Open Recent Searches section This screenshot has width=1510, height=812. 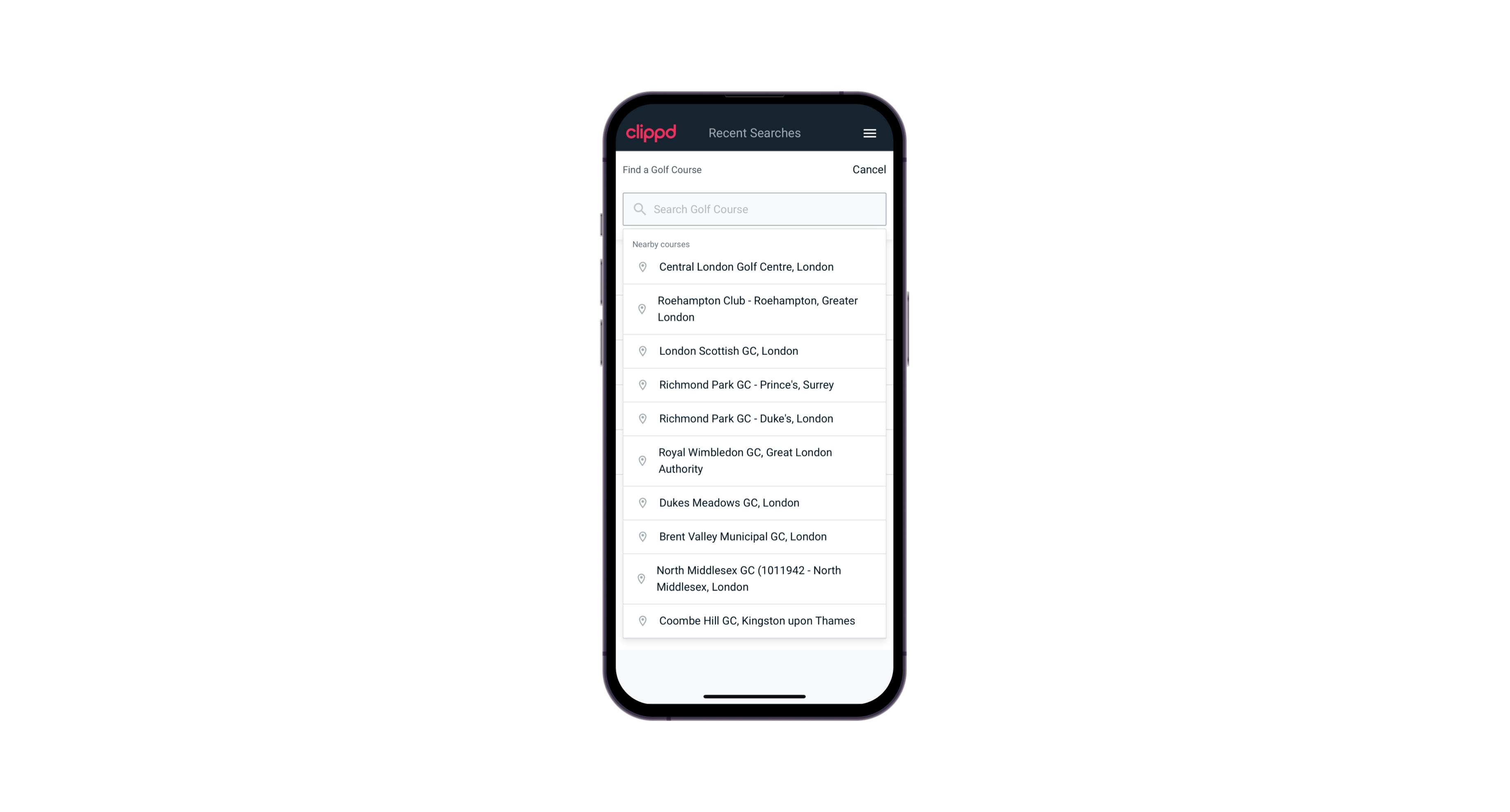click(755, 133)
